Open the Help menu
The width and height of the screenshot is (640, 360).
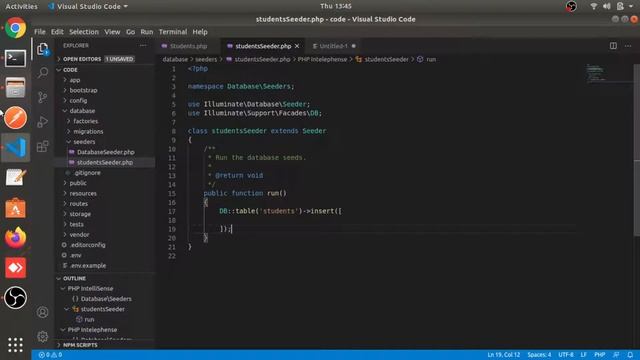(200, 32)
